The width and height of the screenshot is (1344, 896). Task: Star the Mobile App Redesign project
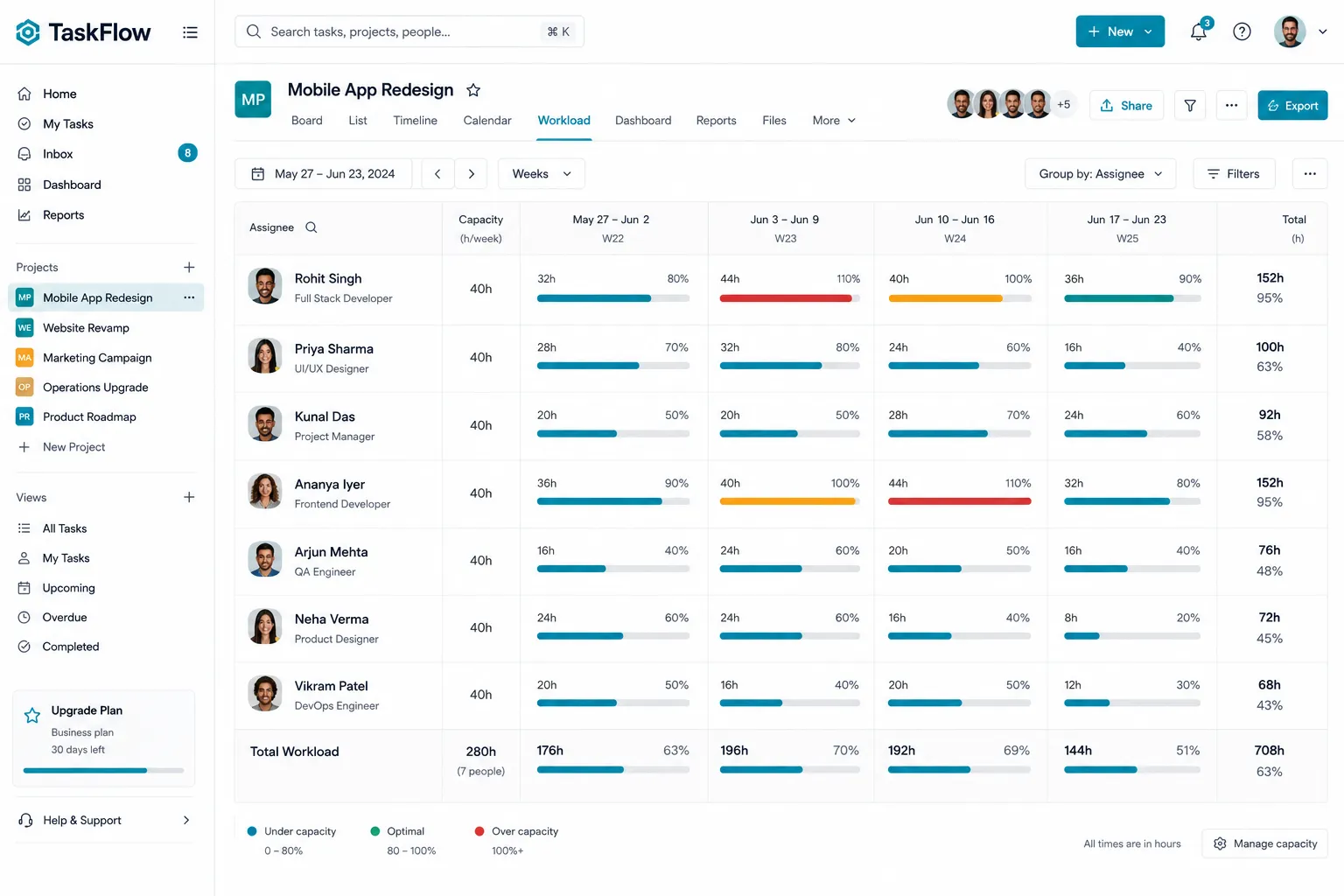coord(473,90)
